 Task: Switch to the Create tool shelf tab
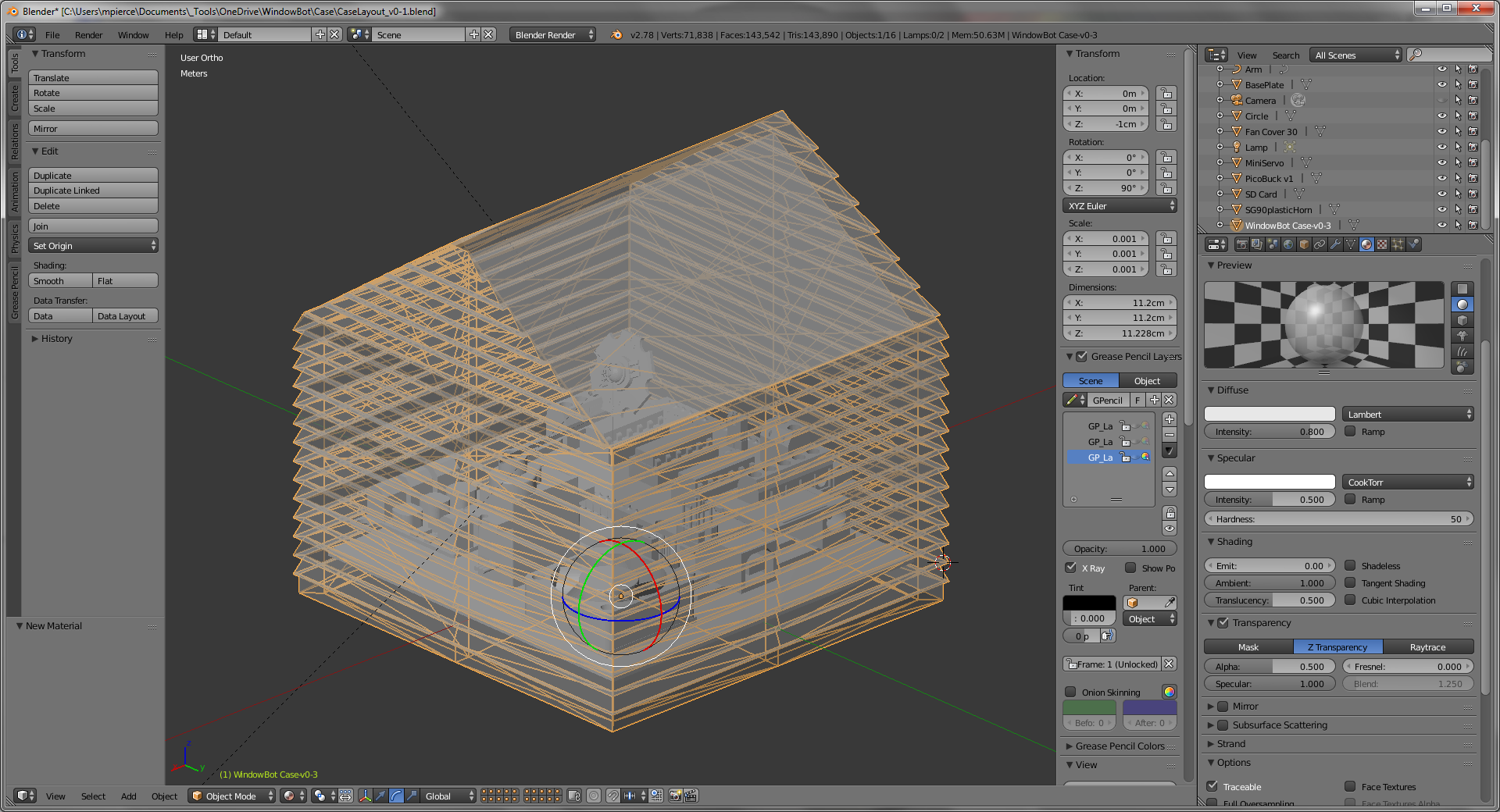pos(15,98)
